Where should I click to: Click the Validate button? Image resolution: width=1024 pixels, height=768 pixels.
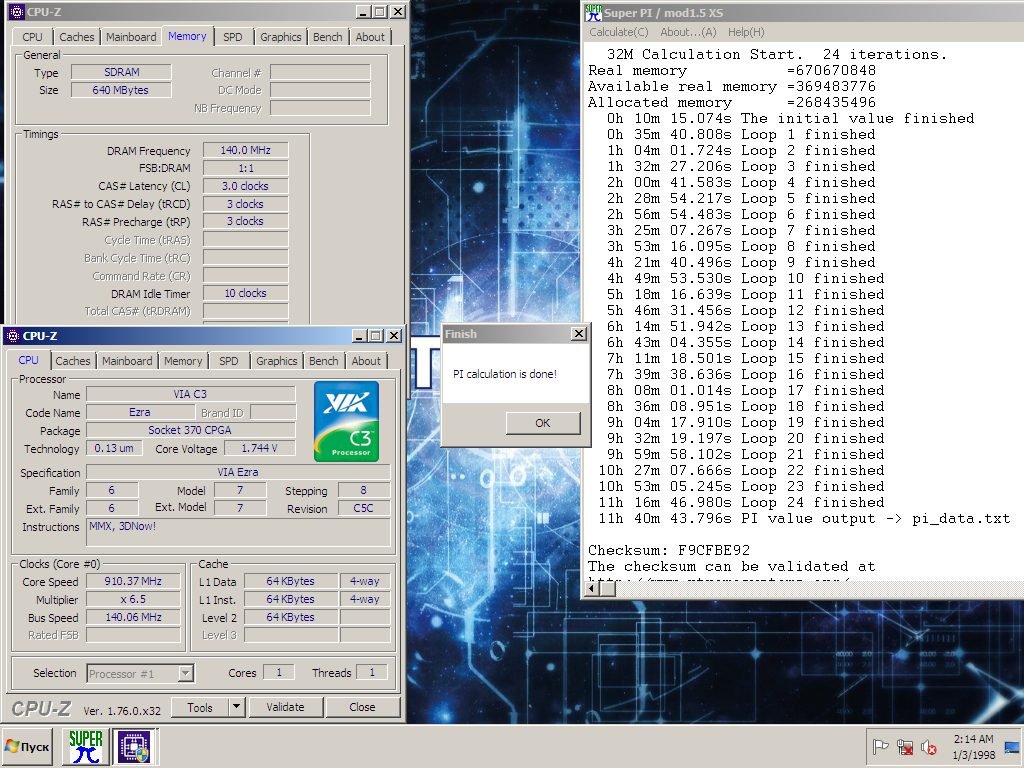pos(285,707)
